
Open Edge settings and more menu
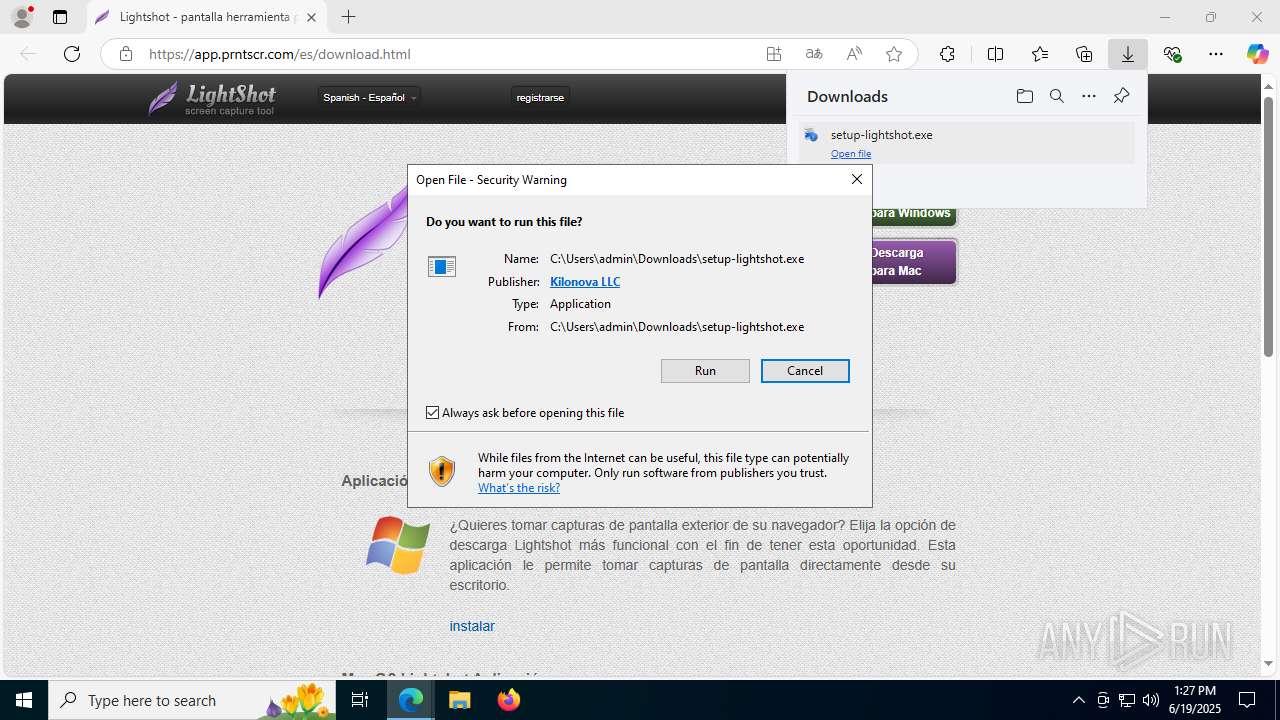(x=1216, y=54)
